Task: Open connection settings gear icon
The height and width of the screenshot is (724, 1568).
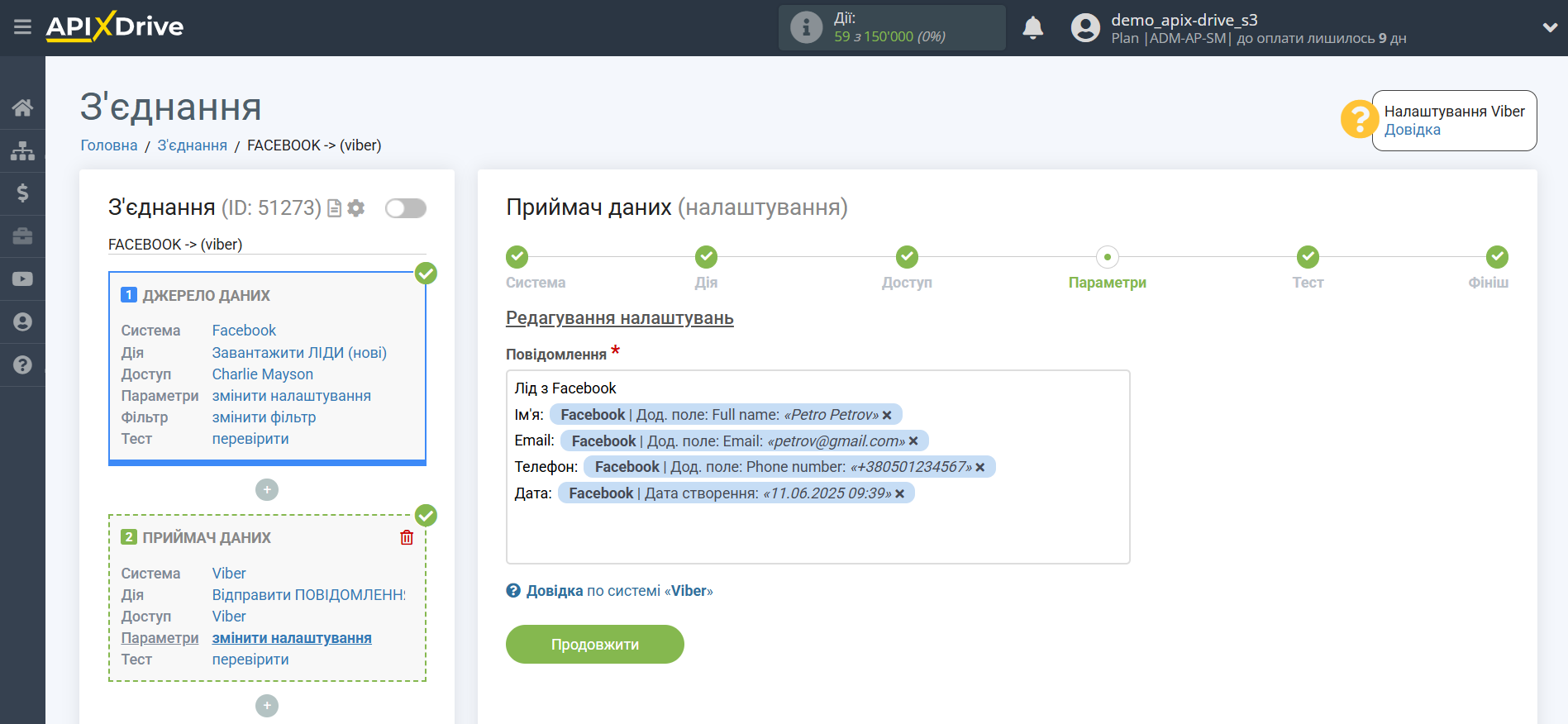Action: 356,208
